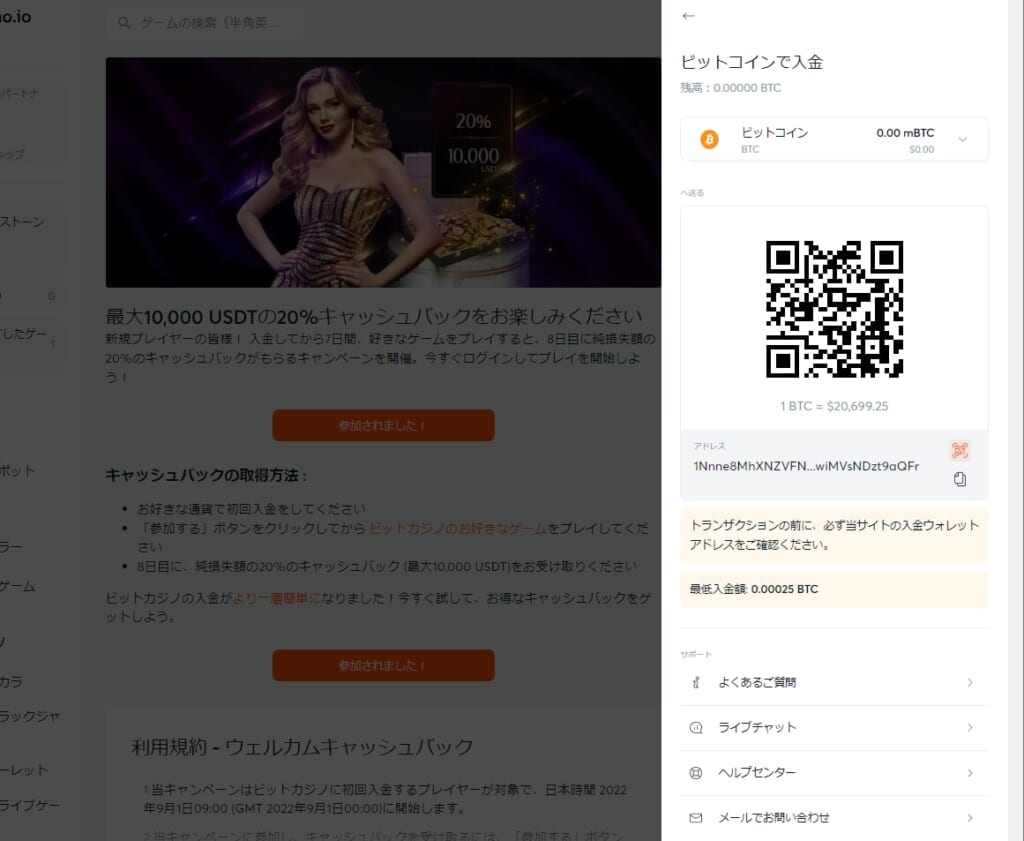Image resolution: width=1024 pixels, height=841 pixels.
Task: Click the 最低入金額: 0.00025 BTC notice
Action: point(834,590)
